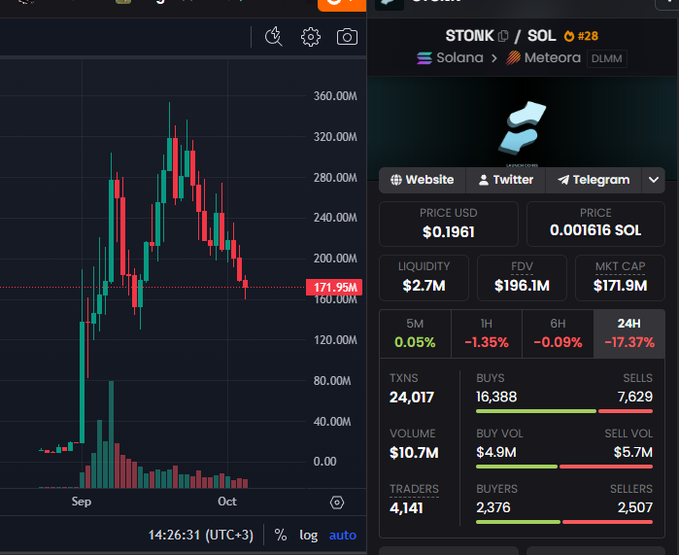Click the SELLS 7,629 value
This screenshot has width=679, height=555.
click(635, 397)
